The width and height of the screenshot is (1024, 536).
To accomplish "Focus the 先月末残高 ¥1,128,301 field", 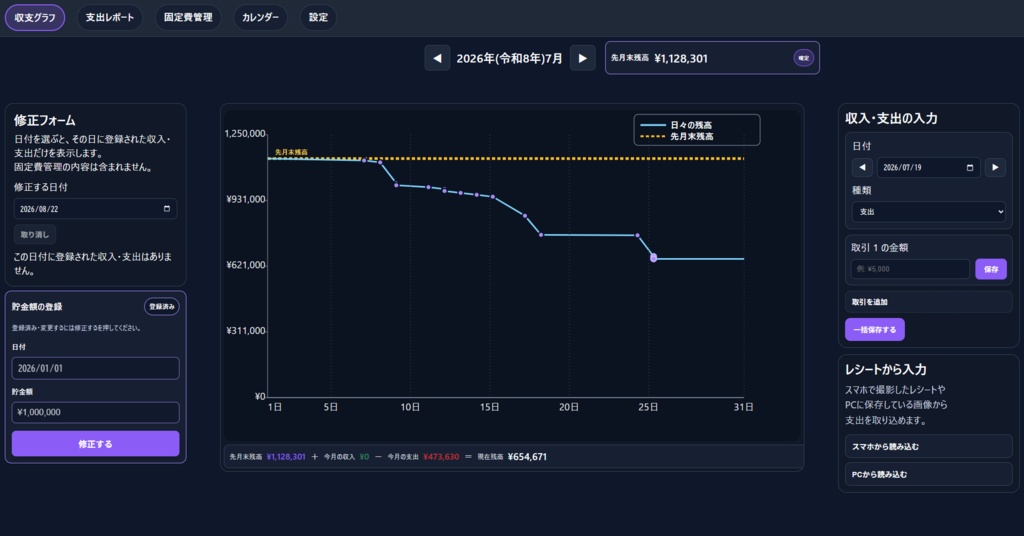I will [x=712, y=58].
